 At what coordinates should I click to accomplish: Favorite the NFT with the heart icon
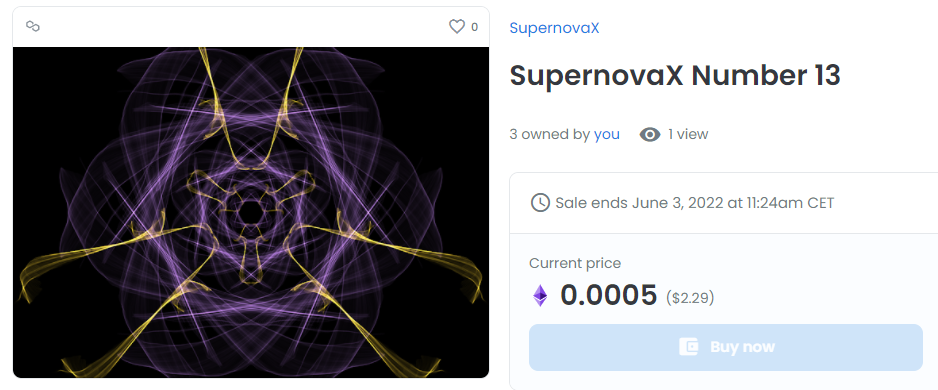[457, 26]
